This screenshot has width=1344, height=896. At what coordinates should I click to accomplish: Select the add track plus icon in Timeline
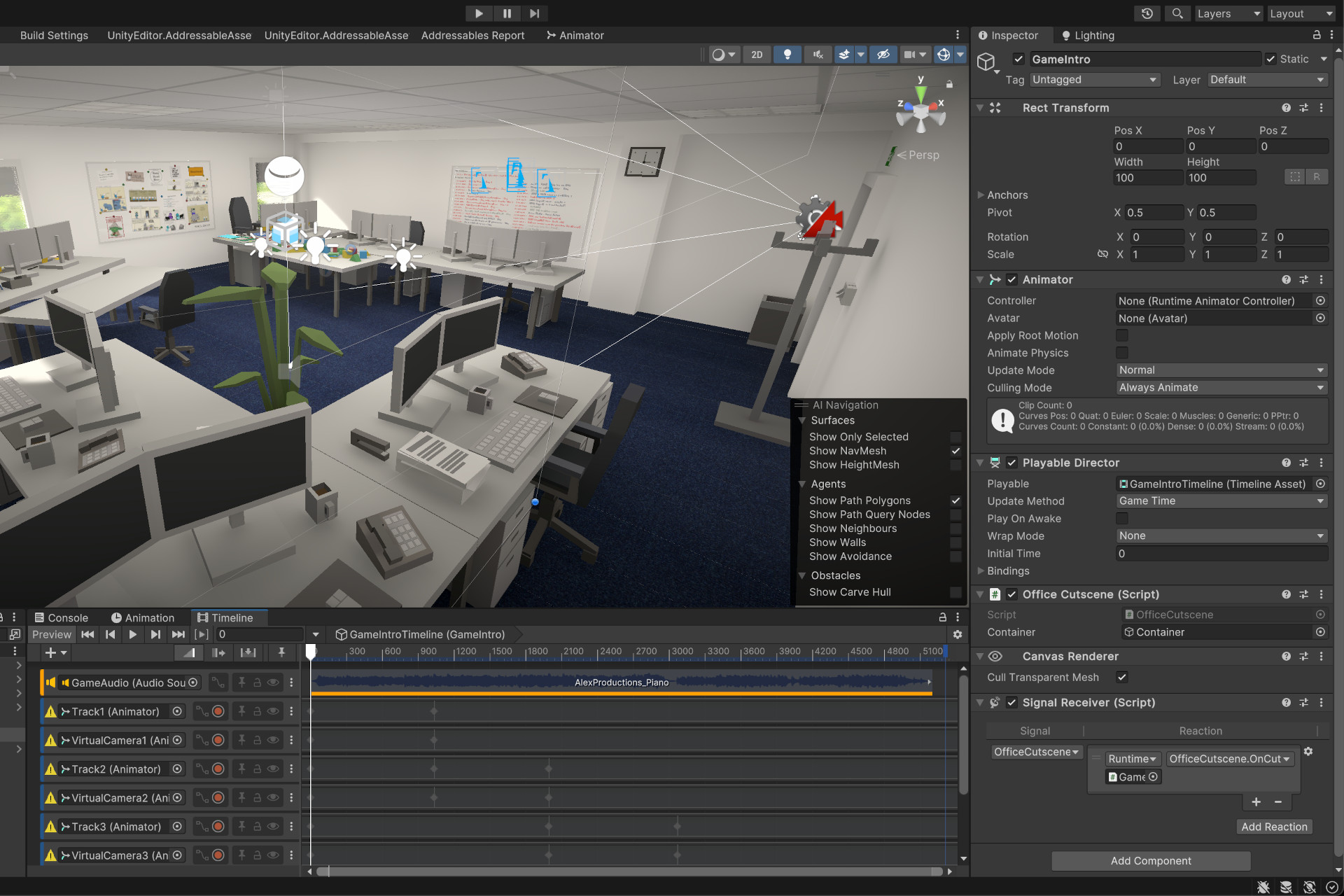(49, 652)
